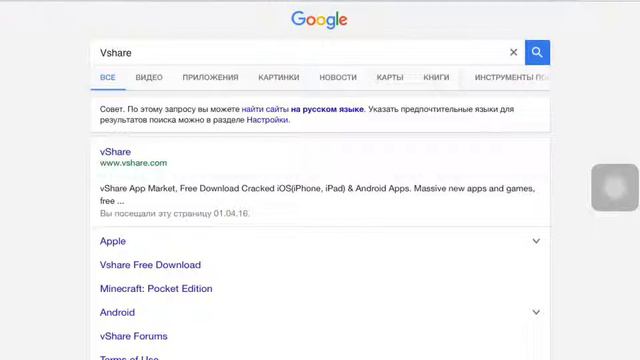This screenshot has width=640, height=360.
Task: Switch to the КНИГИ tab
Action: (436, 77)
